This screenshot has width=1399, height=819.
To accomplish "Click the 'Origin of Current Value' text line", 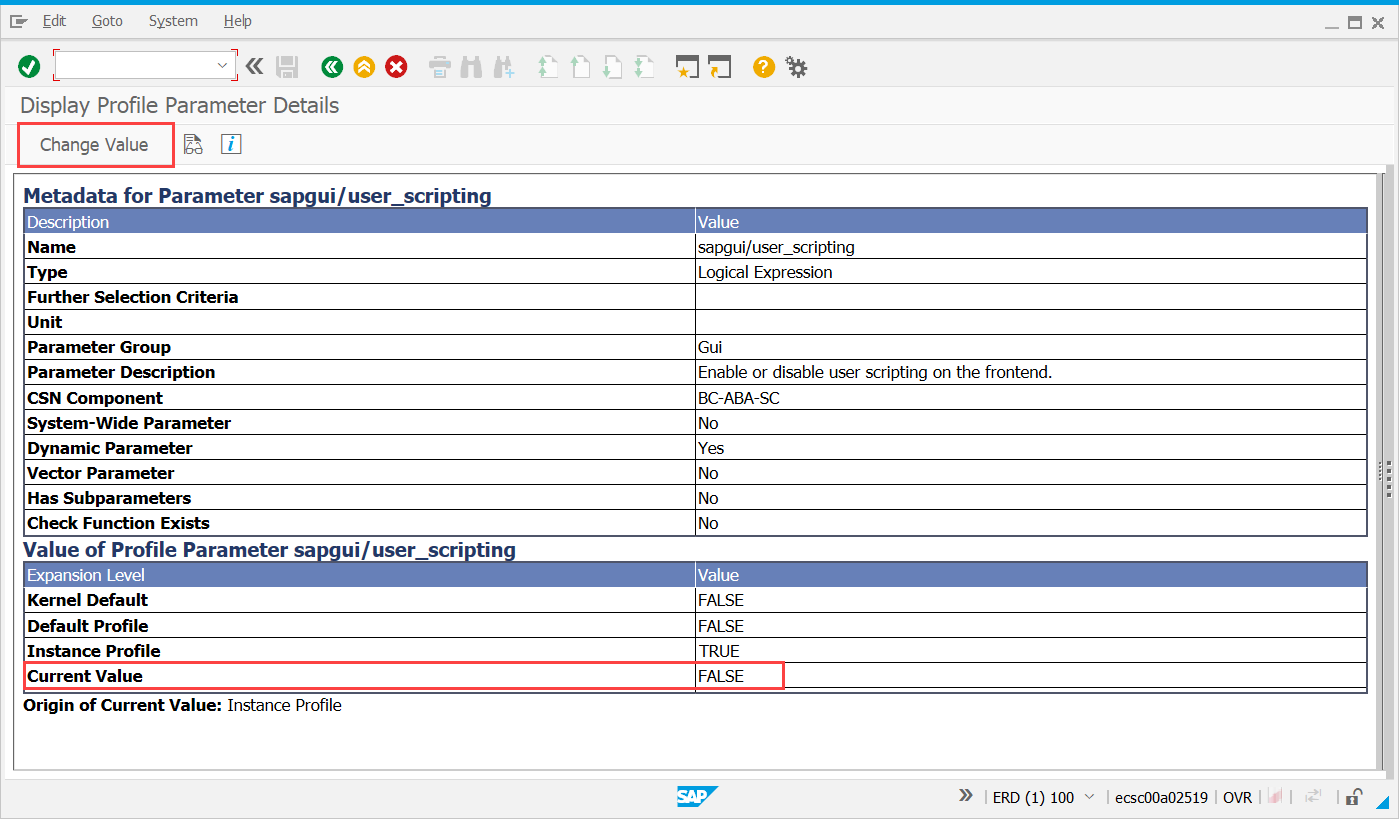I will pyautogui.click(x=183, y=705).
